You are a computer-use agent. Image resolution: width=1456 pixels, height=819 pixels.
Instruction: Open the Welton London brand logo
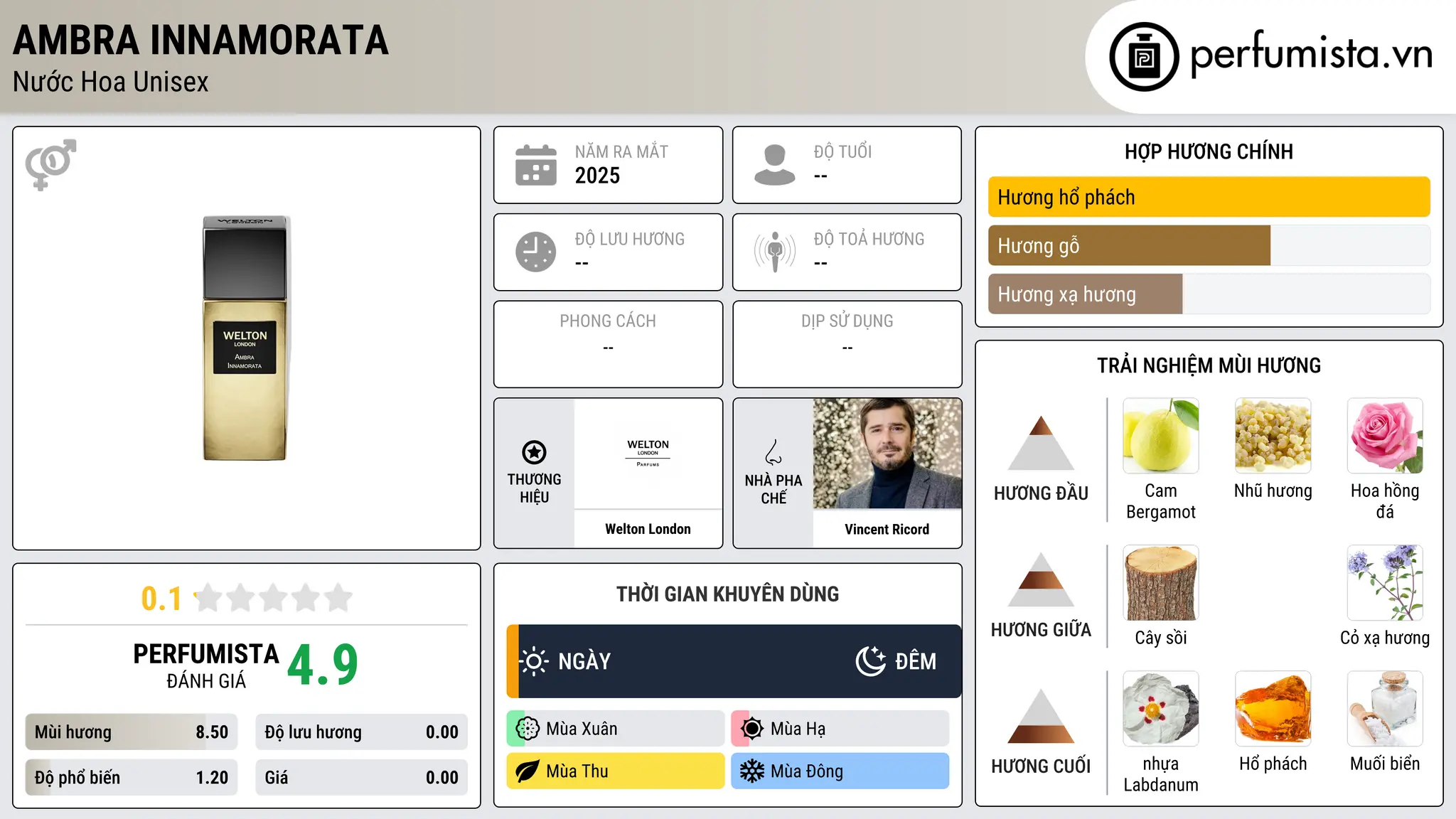pyautogui.click(x=648, y=454)
